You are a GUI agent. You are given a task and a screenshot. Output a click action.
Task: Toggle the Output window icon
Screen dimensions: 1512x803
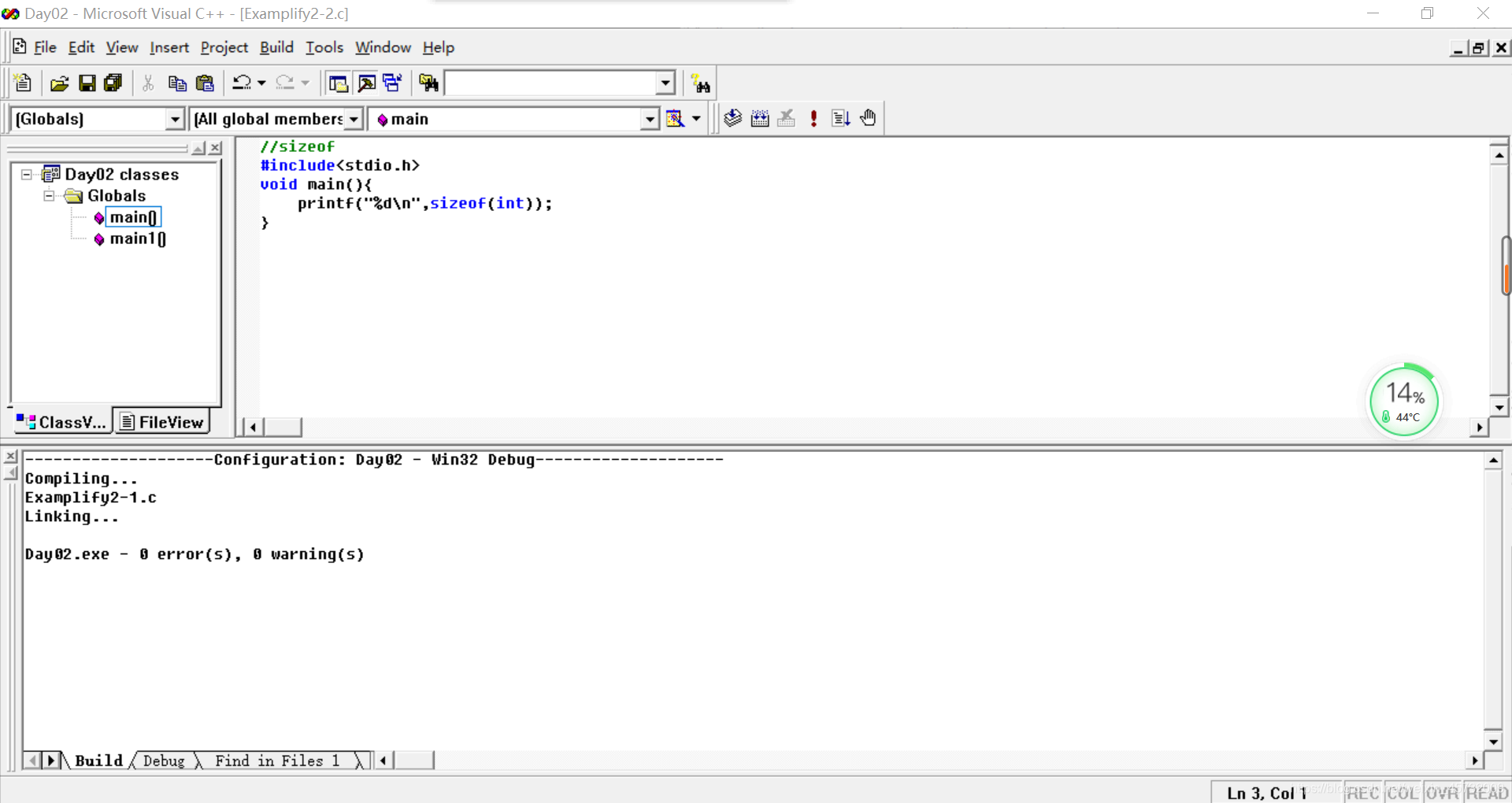pyautogui.click(x=366, y=83)
